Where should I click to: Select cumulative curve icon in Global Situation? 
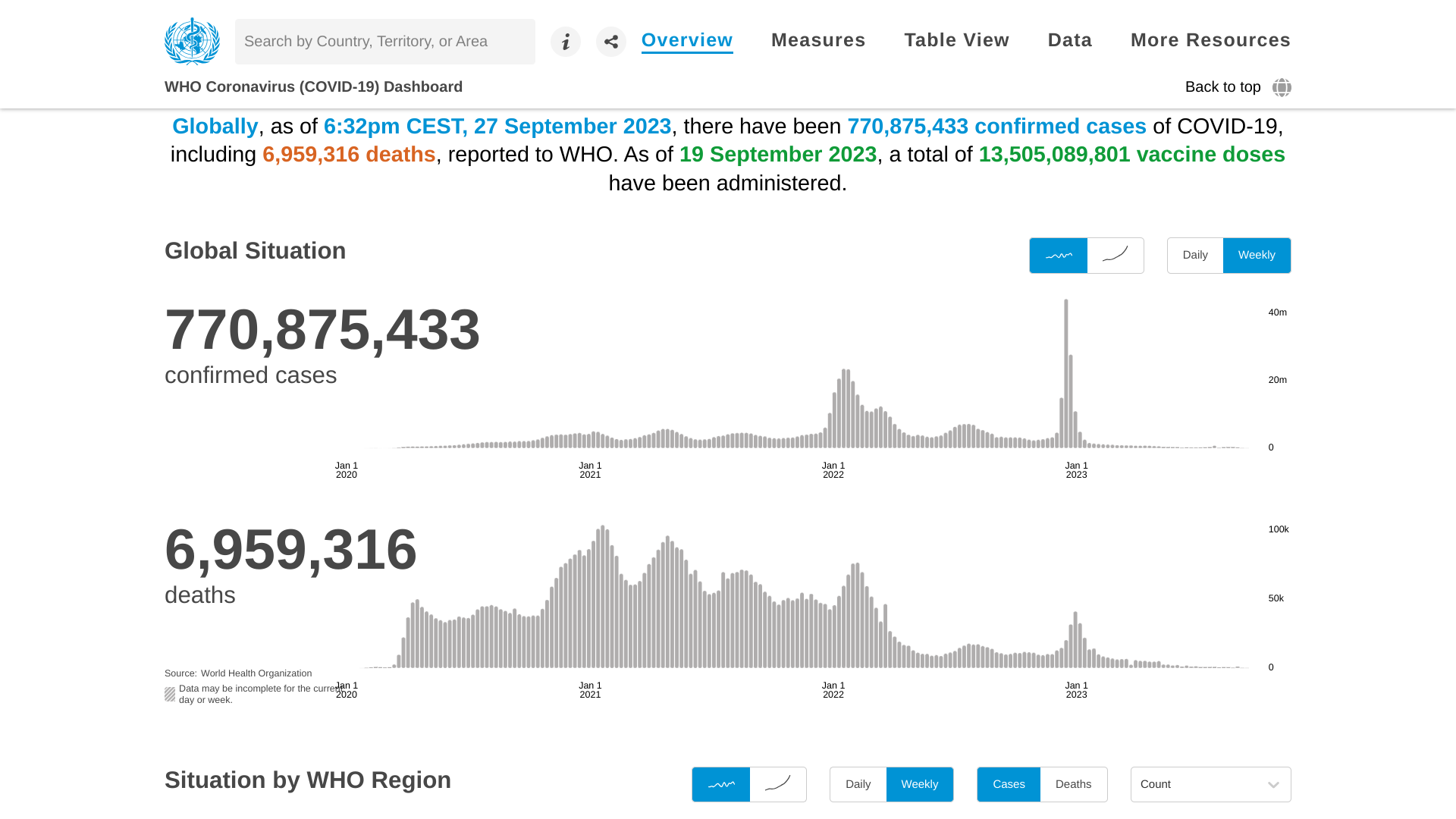click(x=1116, y=256)
